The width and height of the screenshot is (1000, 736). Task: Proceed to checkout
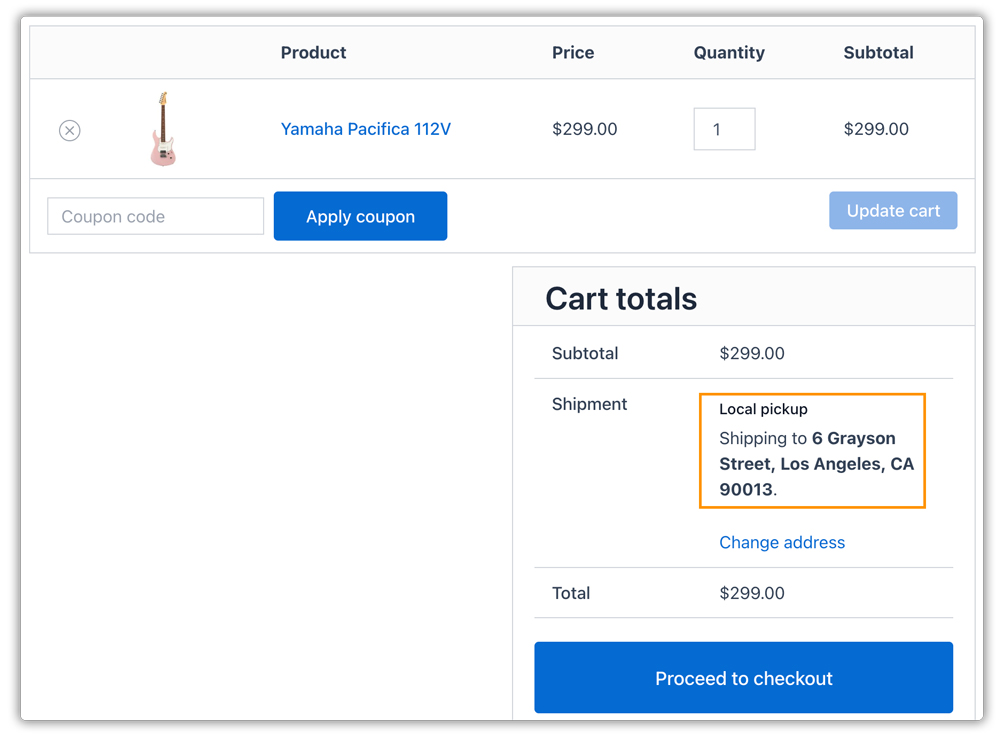tap(744, 677)
